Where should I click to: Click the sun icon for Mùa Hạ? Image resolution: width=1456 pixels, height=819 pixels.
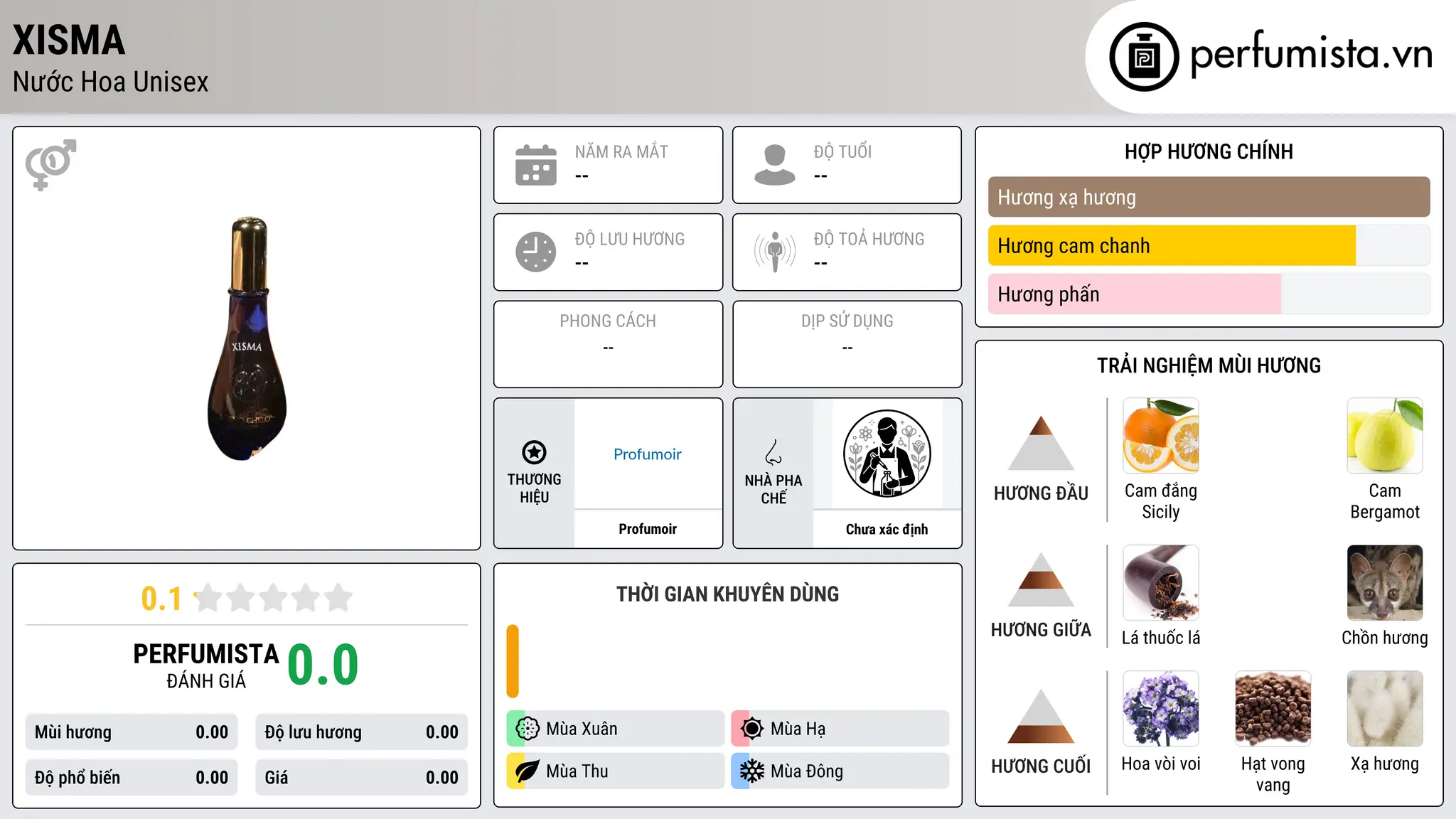point(752,729)
